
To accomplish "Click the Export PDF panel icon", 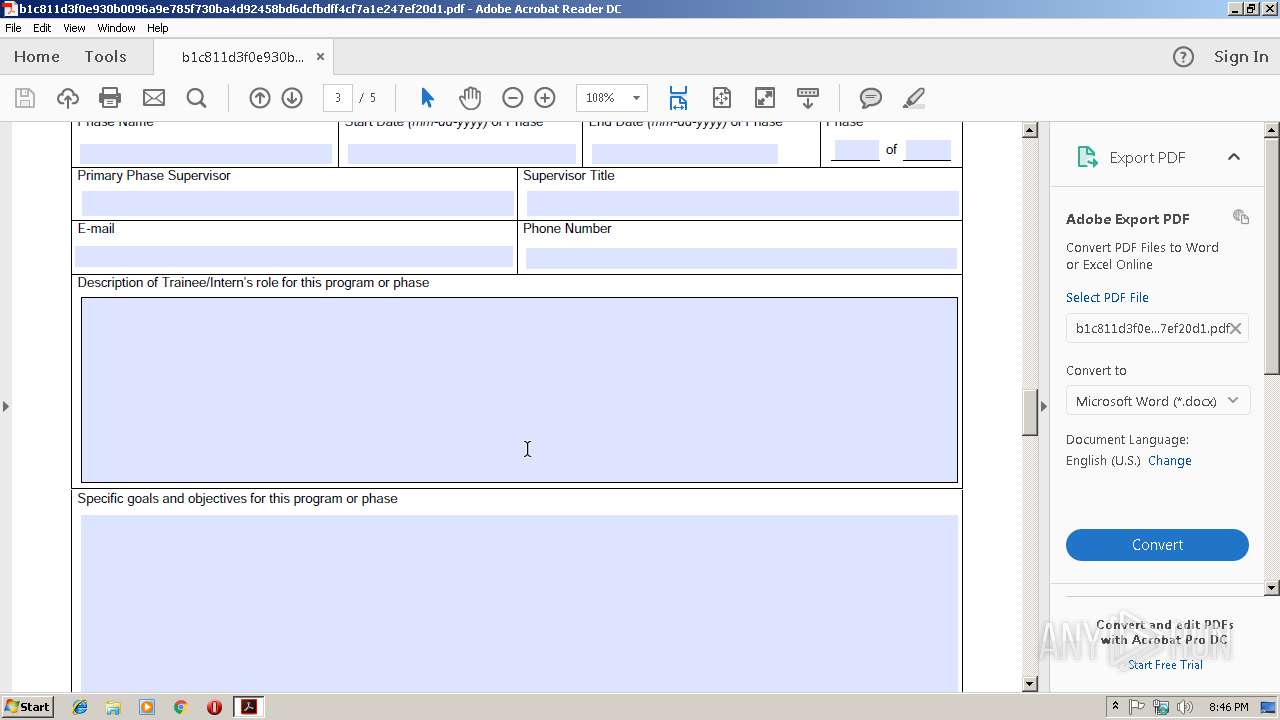I will (1087, 157).
